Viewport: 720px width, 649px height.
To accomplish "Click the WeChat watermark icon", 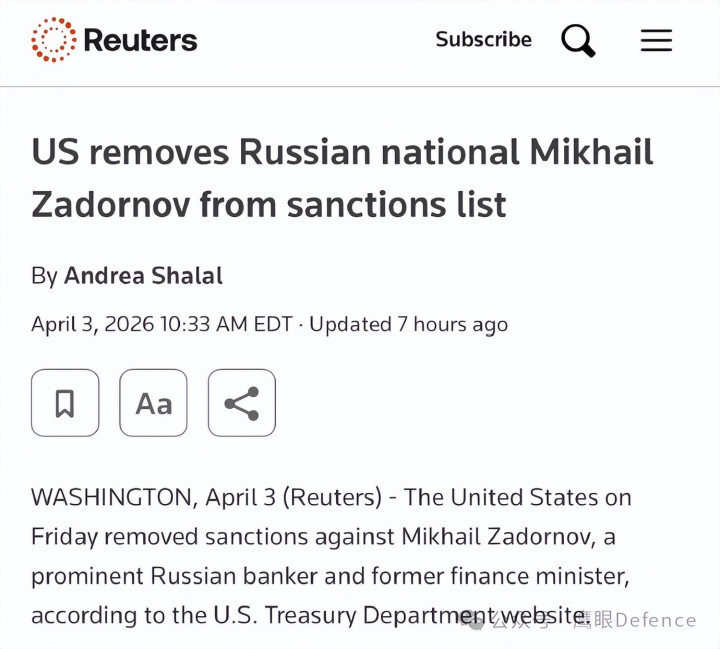I will 472,621.
